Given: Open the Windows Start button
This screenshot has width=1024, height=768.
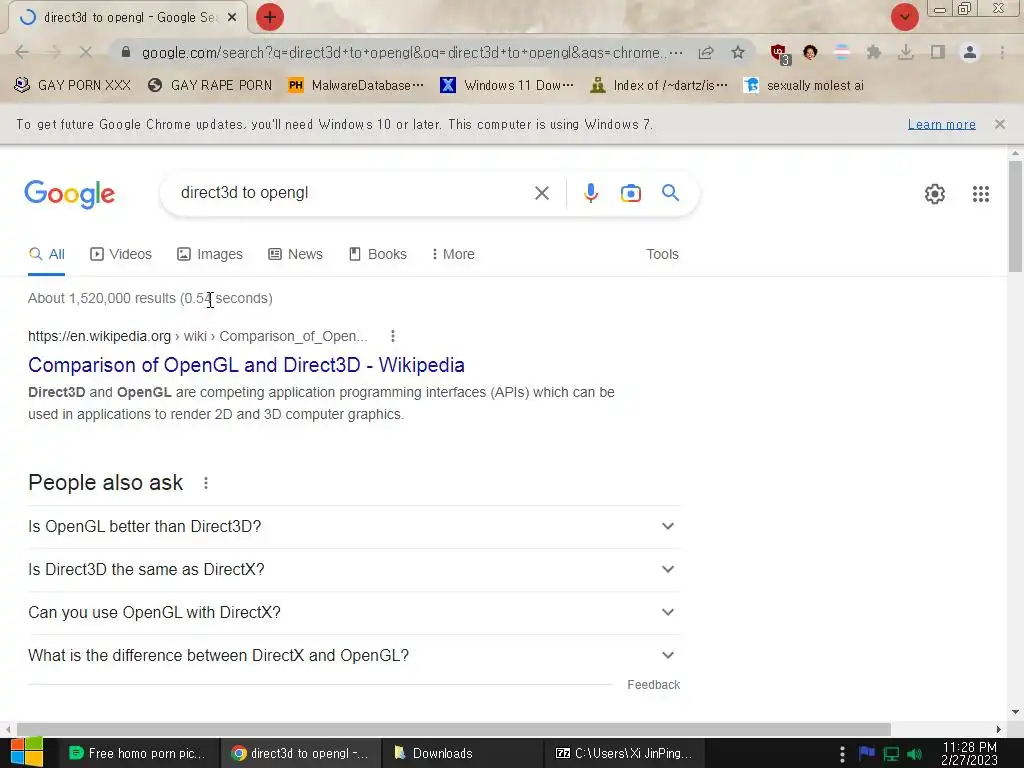Looking at the screenshot, I should [x=26, y=753].
